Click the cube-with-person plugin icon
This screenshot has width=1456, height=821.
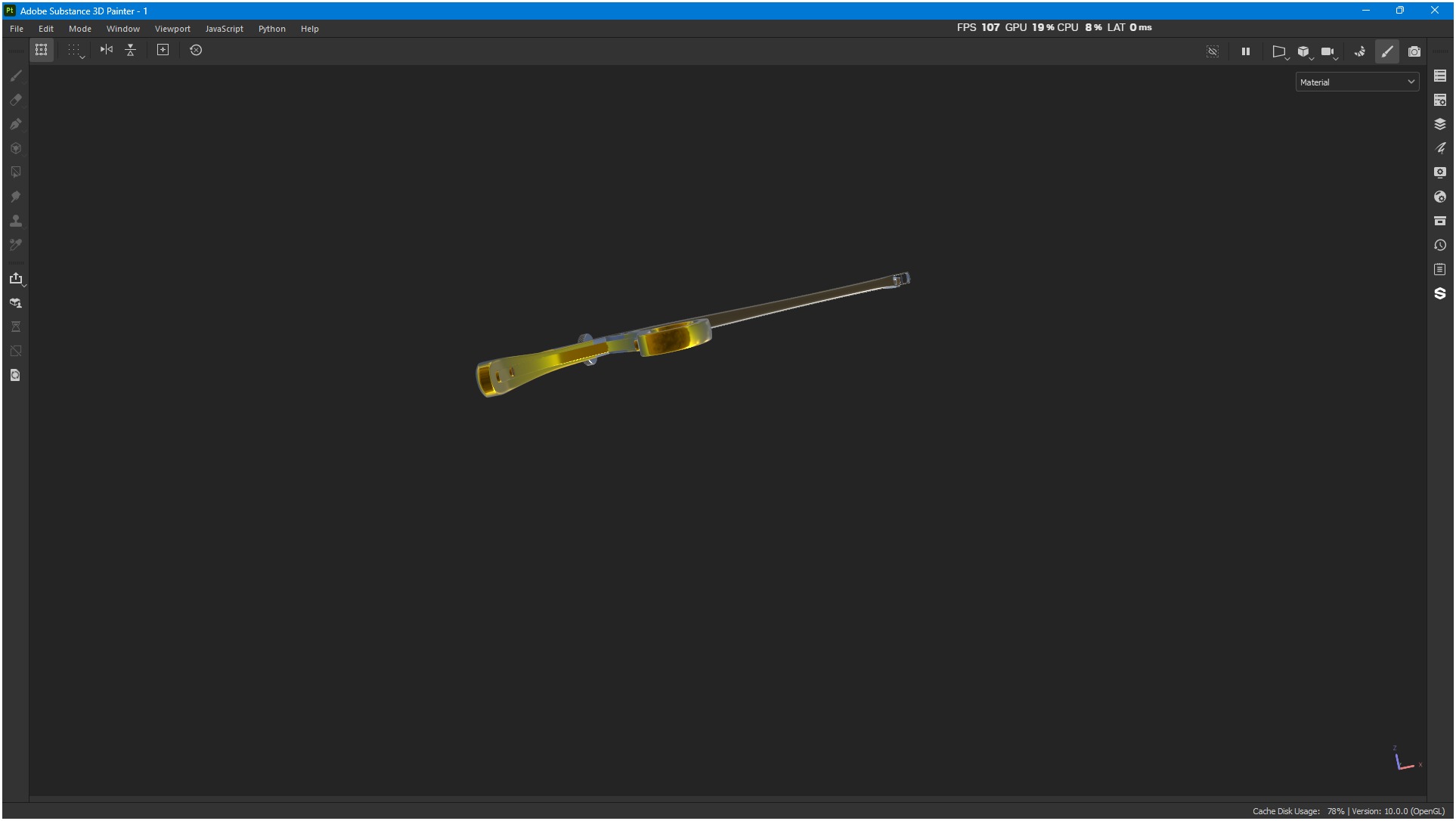pos(16,302)
